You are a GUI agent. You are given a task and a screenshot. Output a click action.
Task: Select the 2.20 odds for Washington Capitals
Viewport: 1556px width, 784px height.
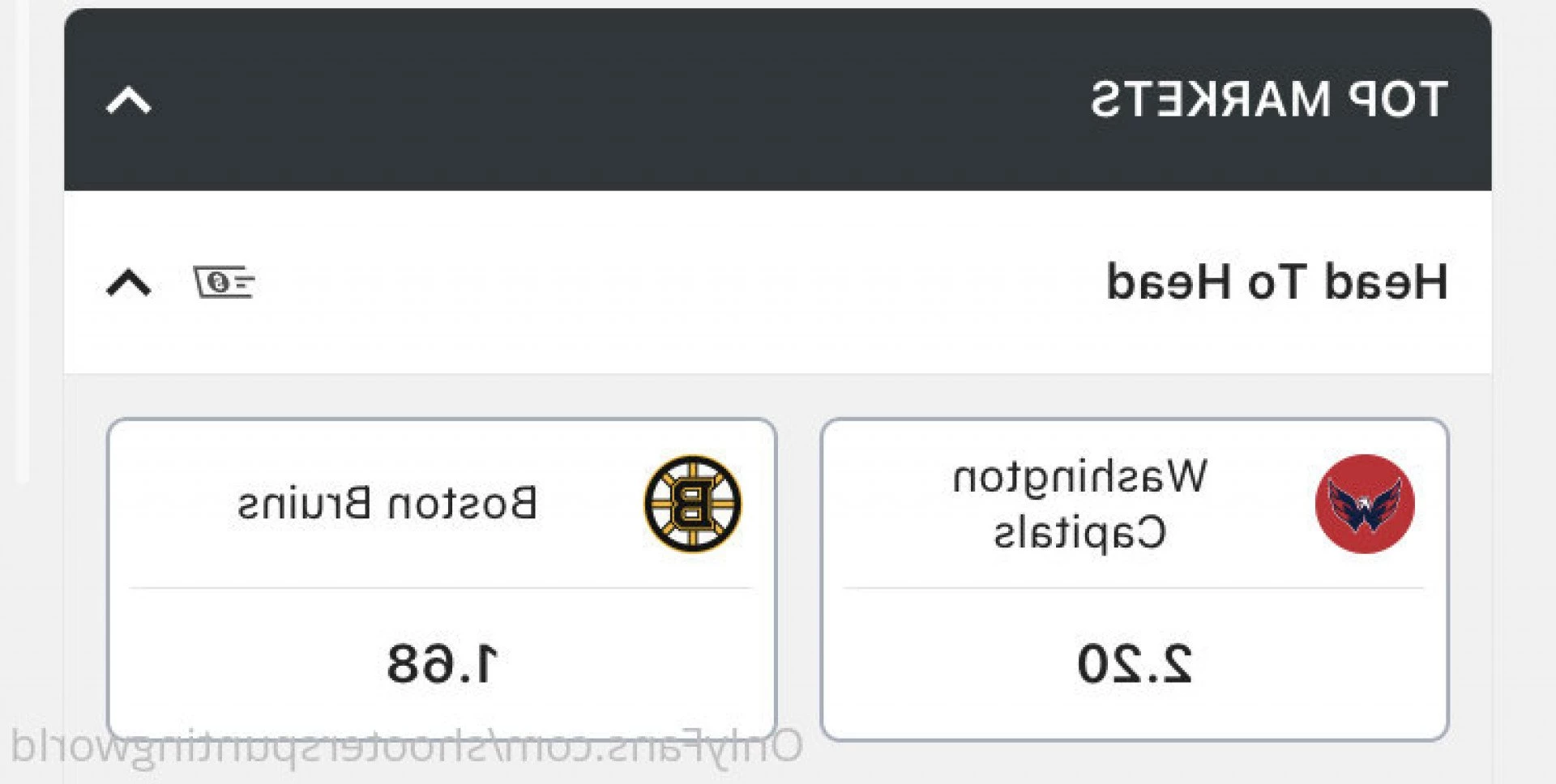pos(1134,663)
